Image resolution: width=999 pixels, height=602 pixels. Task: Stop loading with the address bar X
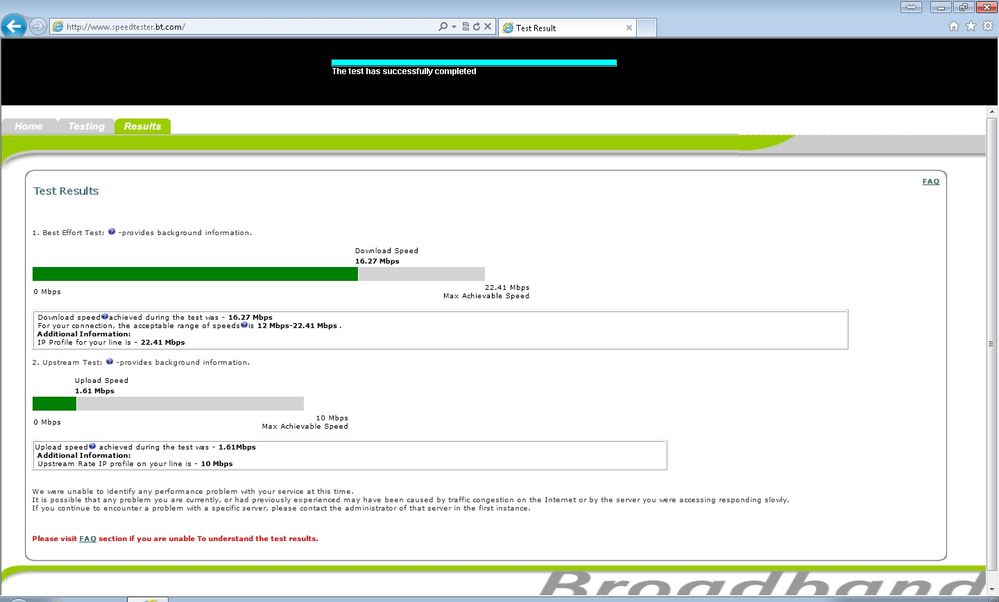pyautogui.click(x=487, y=27)
